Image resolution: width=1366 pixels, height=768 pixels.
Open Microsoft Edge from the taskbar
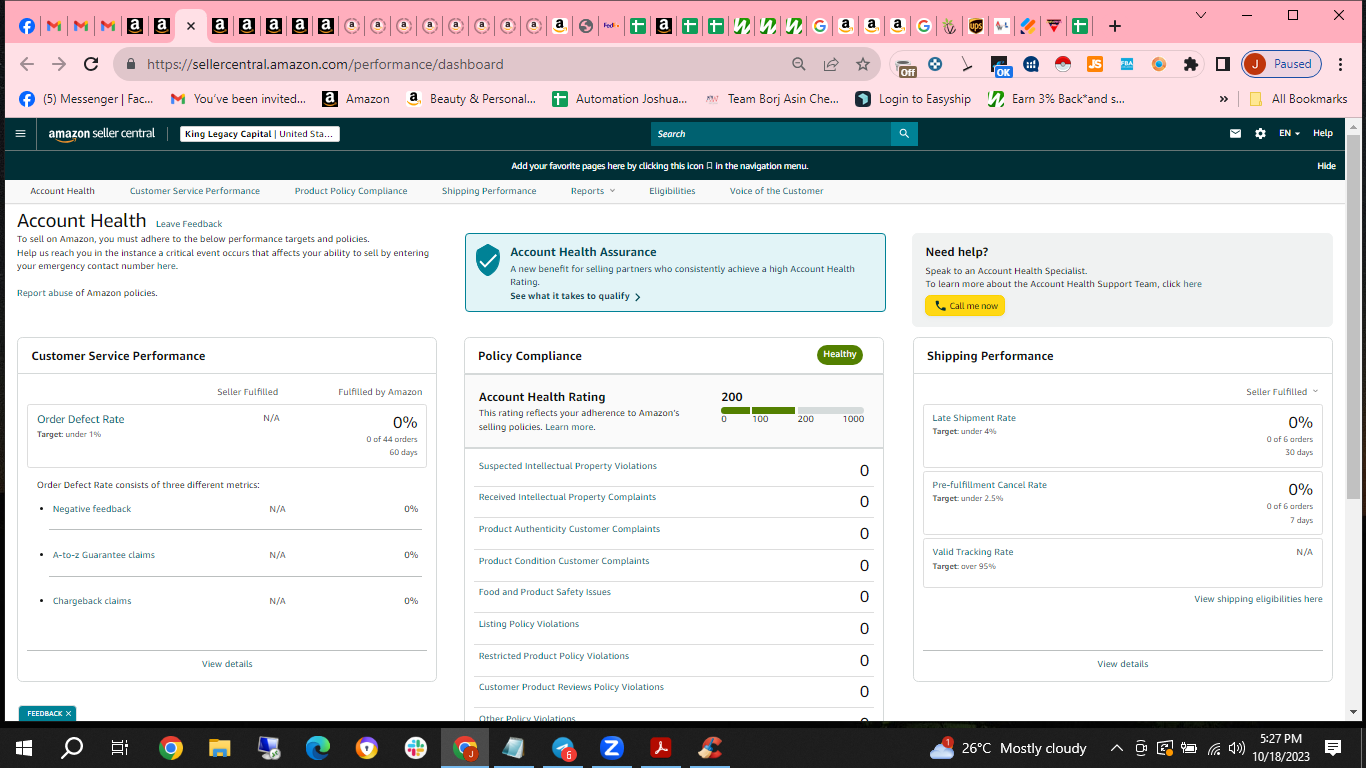[318, 747]
